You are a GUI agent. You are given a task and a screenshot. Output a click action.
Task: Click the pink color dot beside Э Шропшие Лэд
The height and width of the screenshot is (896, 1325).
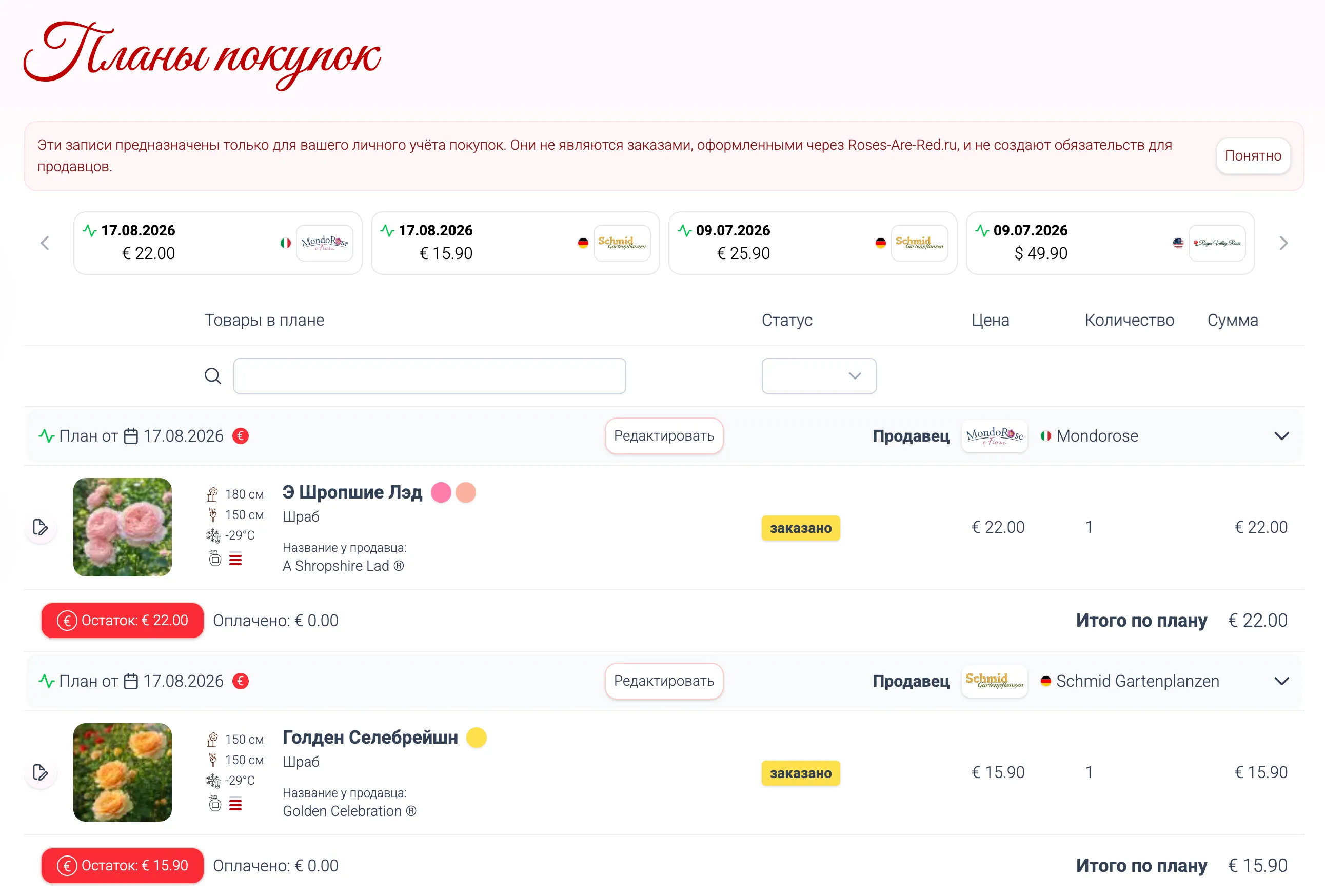[441, 492]
